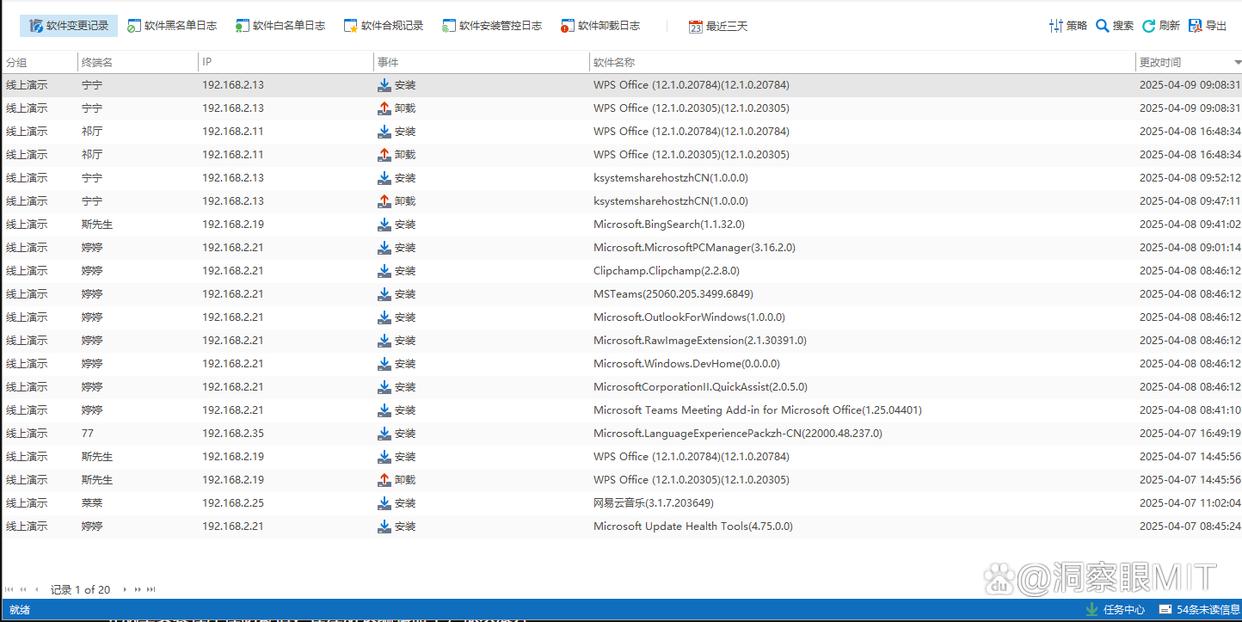
Task: Click install icon in MSTeams row
Action: tap(384, 294)
